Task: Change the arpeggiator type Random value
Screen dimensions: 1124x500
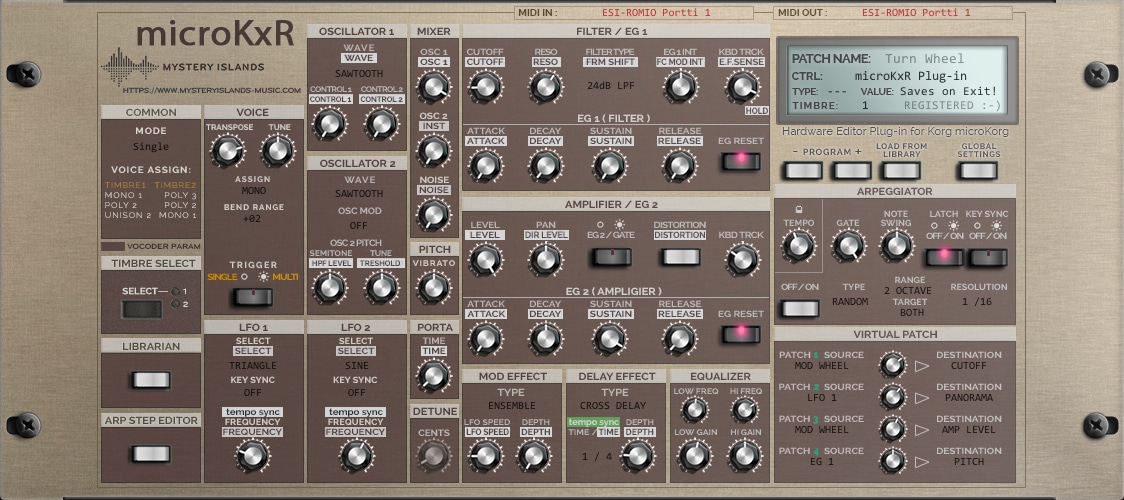Action: [x=850, y=302]
